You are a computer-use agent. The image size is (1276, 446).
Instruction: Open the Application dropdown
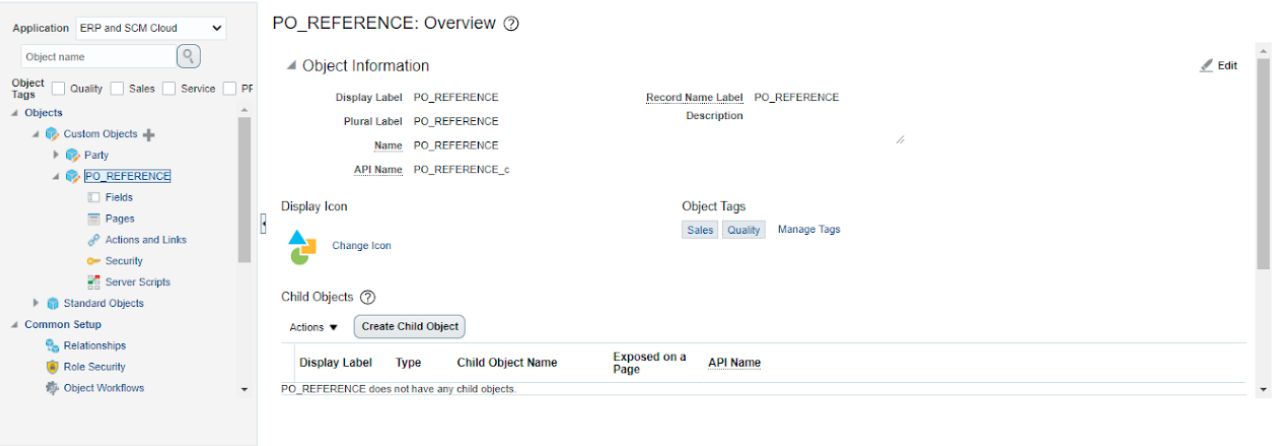[151, 28]
